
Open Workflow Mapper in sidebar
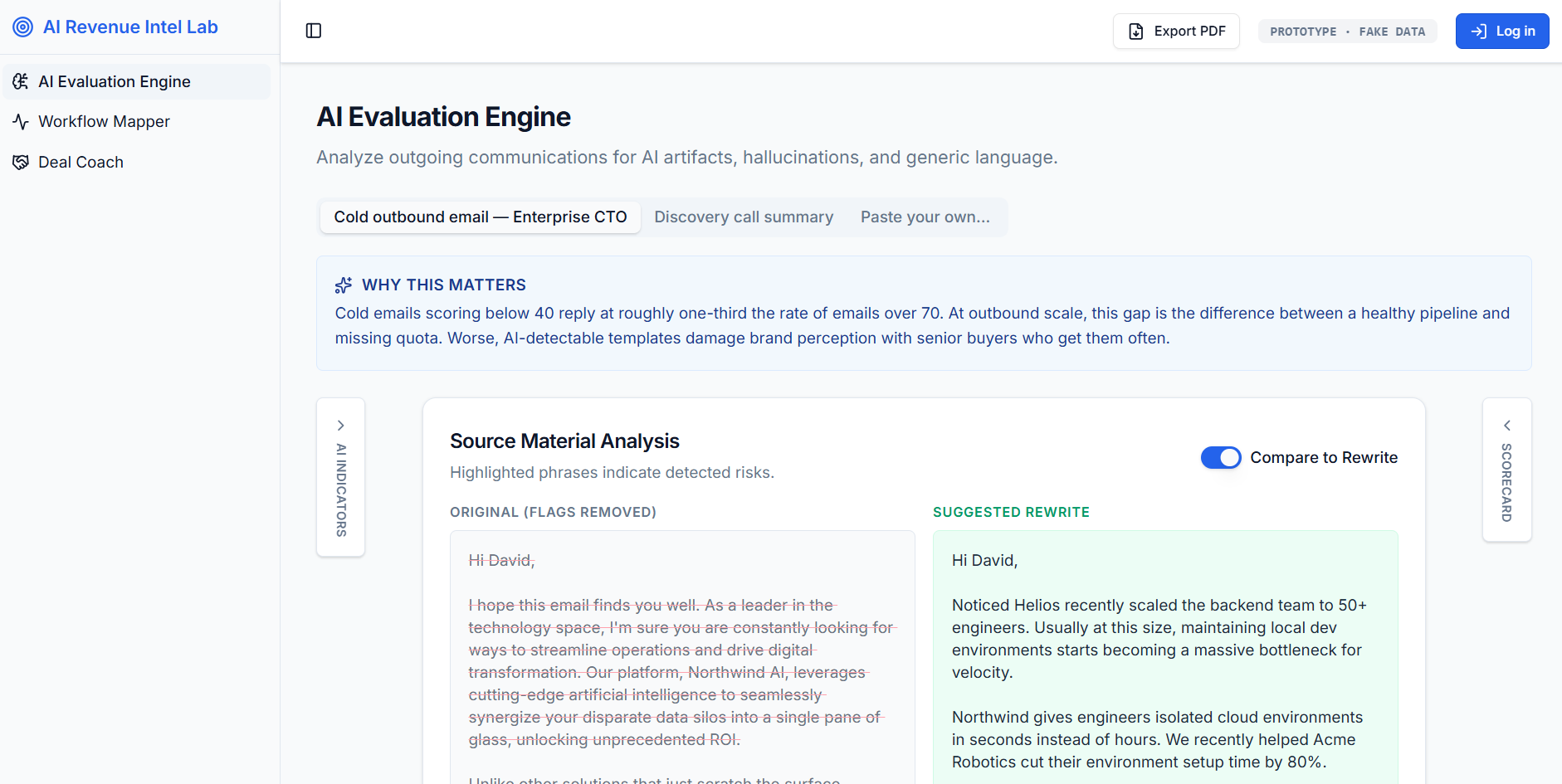pos(136,122)
